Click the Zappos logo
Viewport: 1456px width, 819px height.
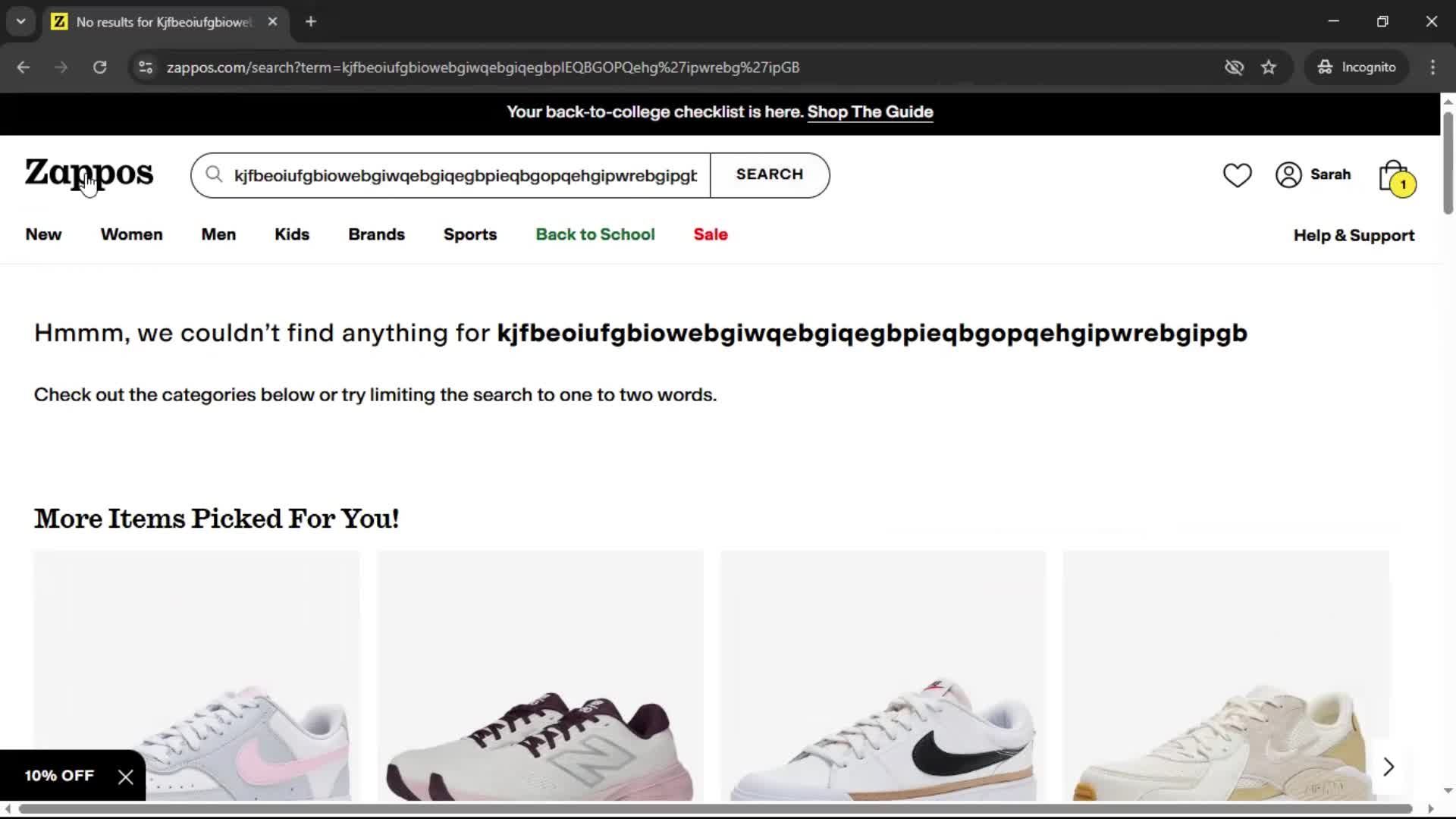click(89, 174)
